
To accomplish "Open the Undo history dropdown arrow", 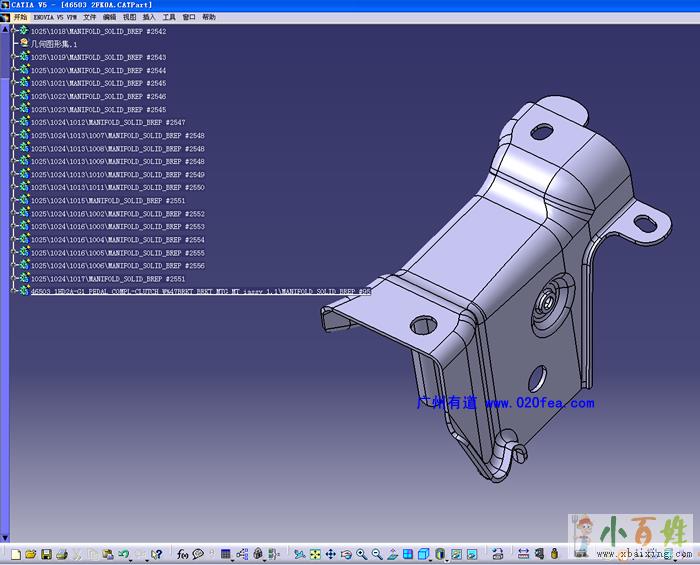I will [x=131, y=559].
